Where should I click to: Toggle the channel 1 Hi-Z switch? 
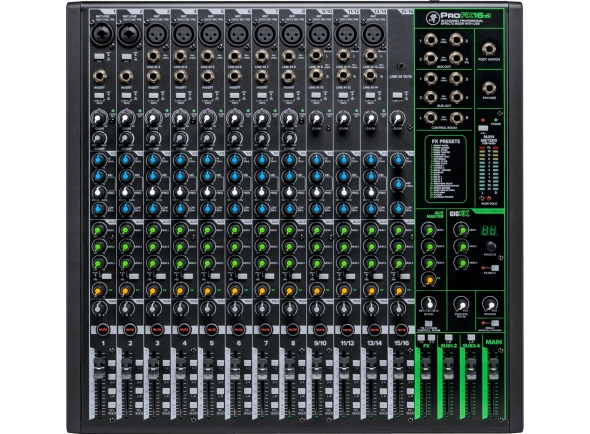click(99, 56)
